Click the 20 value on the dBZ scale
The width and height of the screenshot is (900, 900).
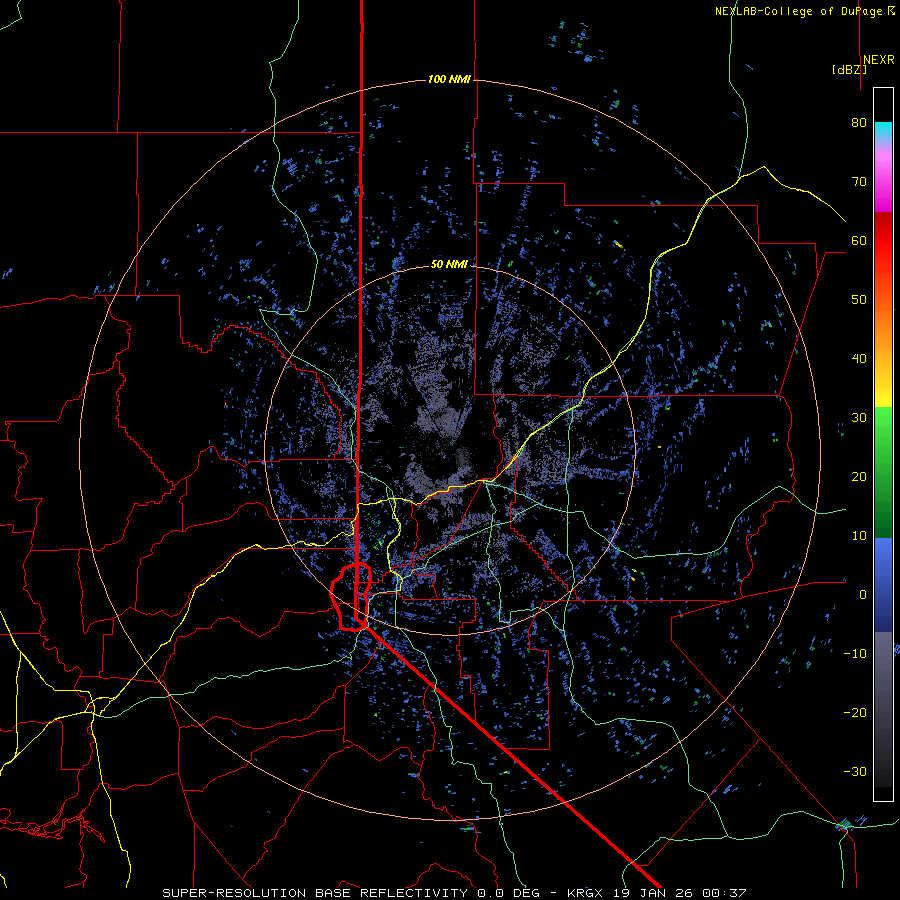859,476
